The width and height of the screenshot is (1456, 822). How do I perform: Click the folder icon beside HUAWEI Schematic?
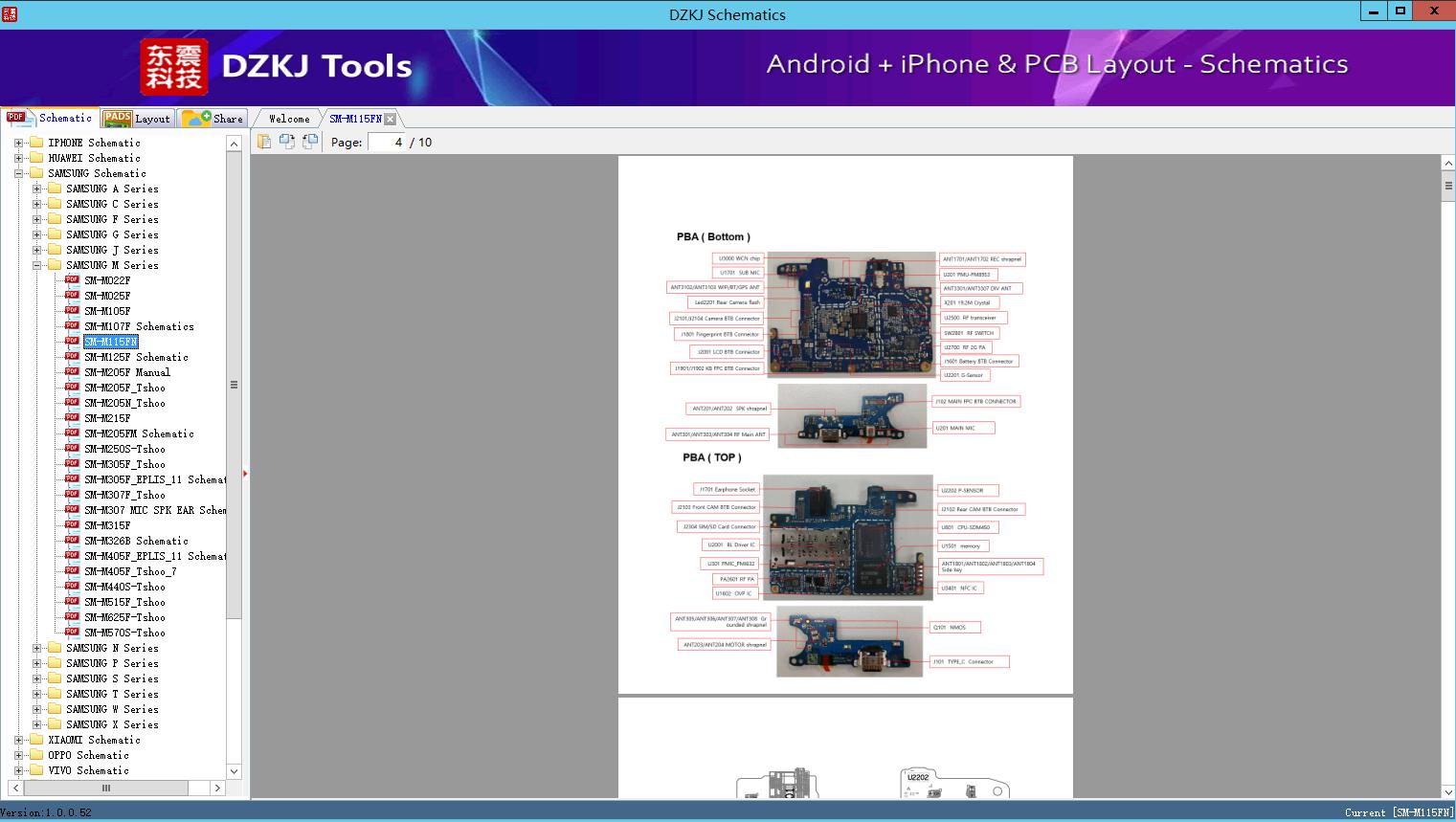36,158
